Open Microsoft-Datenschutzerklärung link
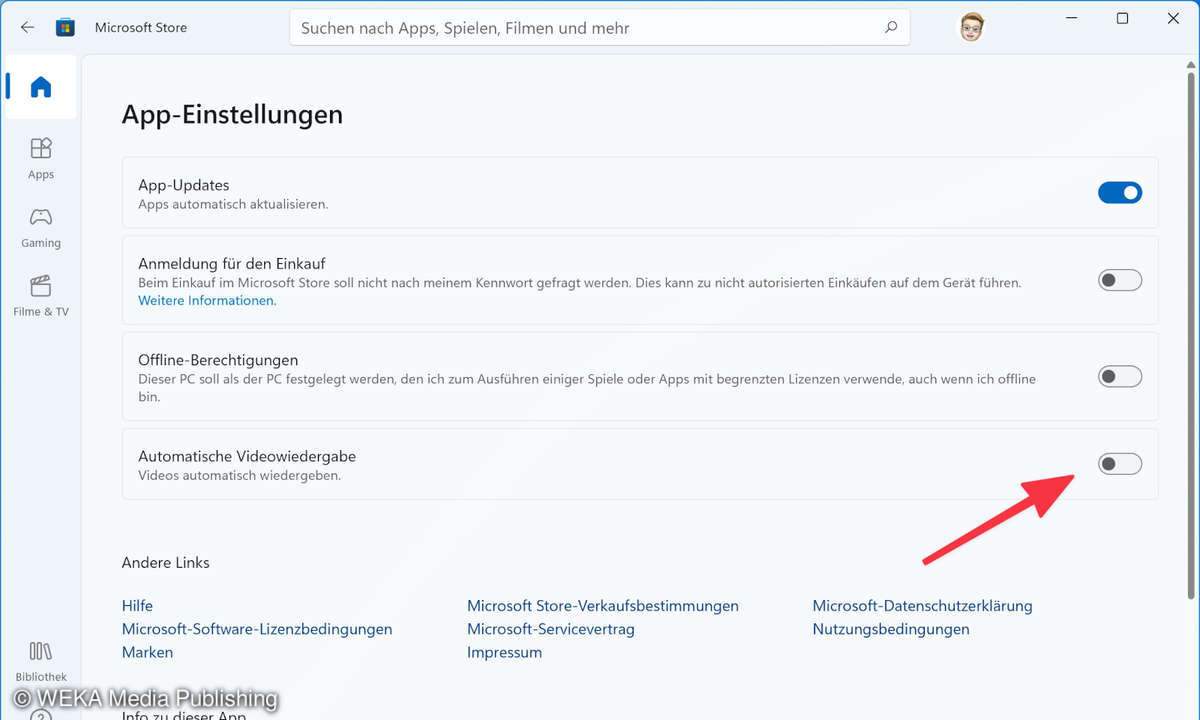1200x720 pixels. click(x=922, y=606)
